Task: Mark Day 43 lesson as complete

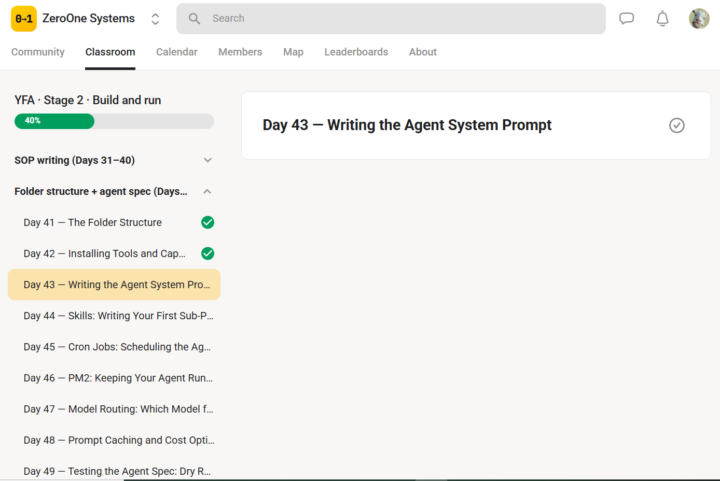Action: point(677,125)
